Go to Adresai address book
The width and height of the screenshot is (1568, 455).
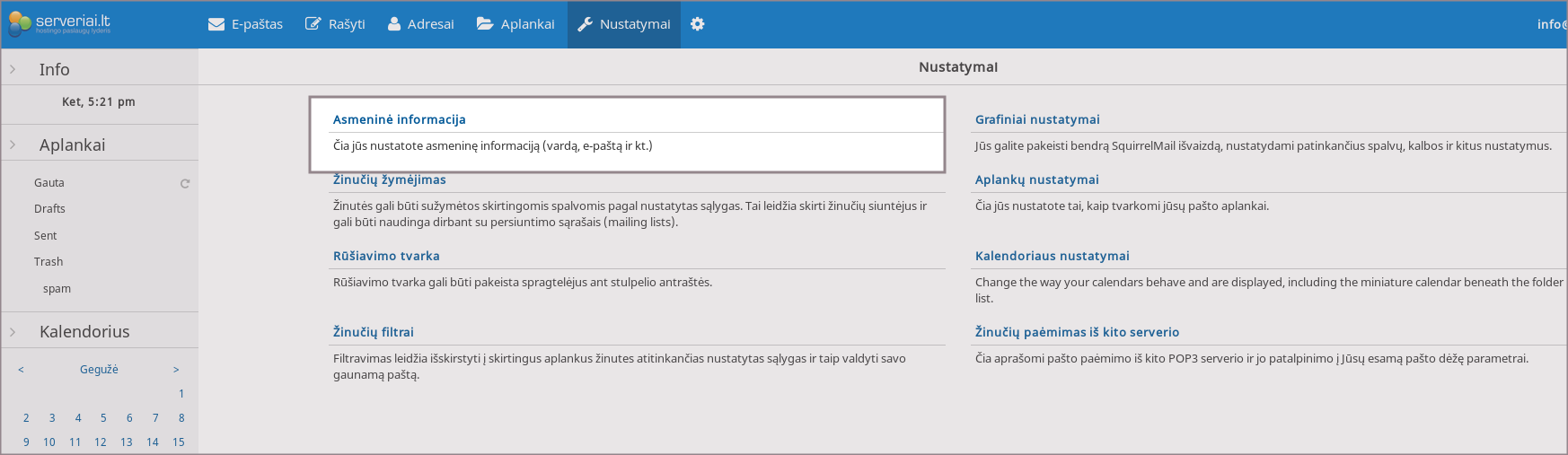click(420, 24)
